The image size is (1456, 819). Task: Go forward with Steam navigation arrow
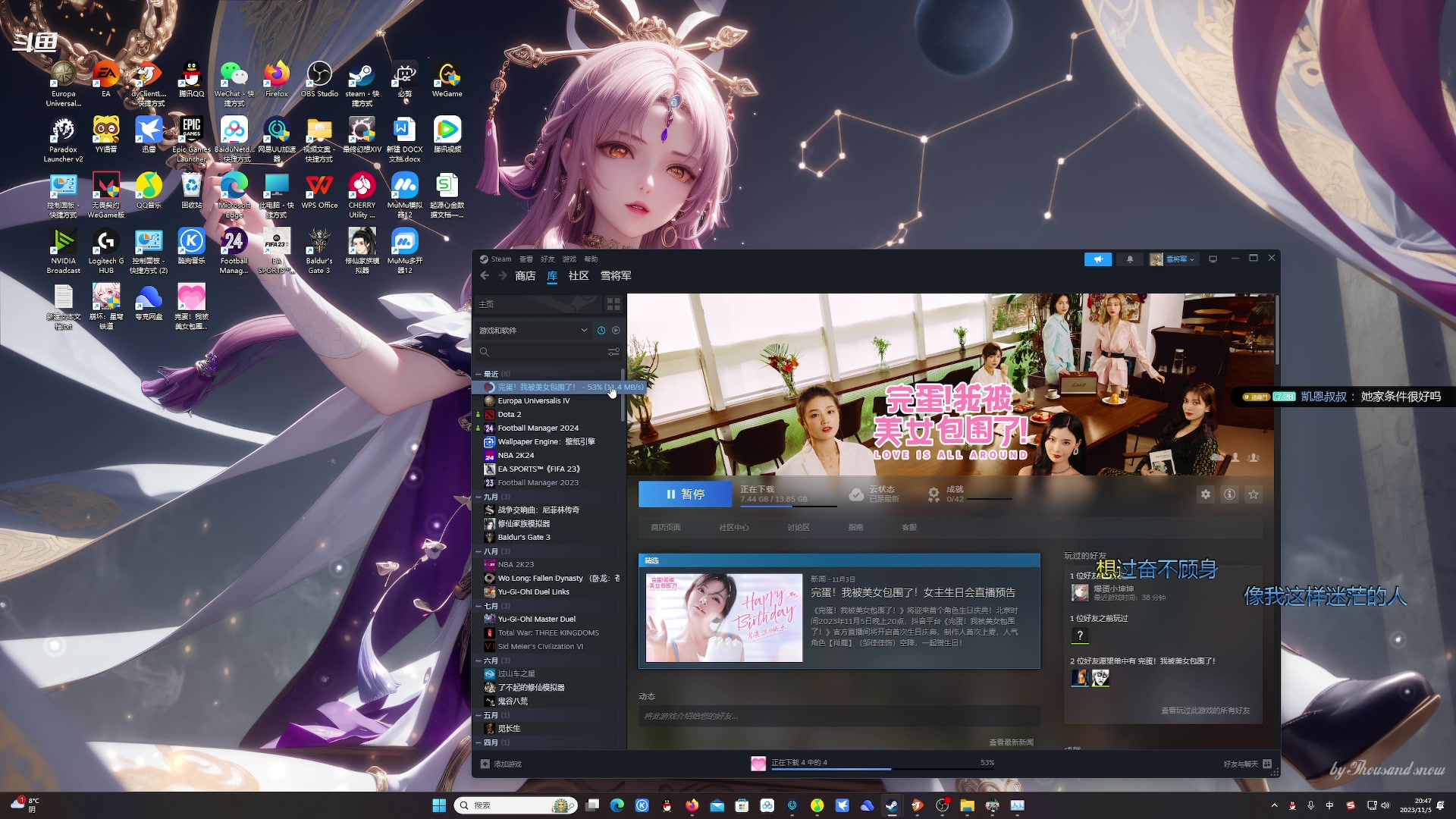coord(503,276)
